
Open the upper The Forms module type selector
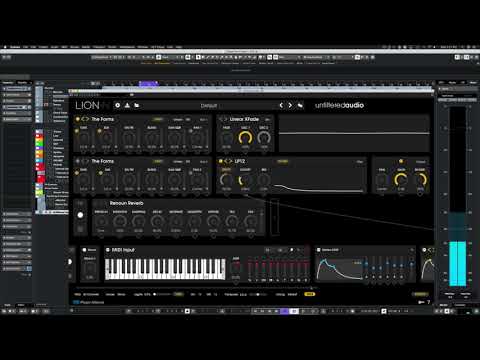click(x=103, y=119)
